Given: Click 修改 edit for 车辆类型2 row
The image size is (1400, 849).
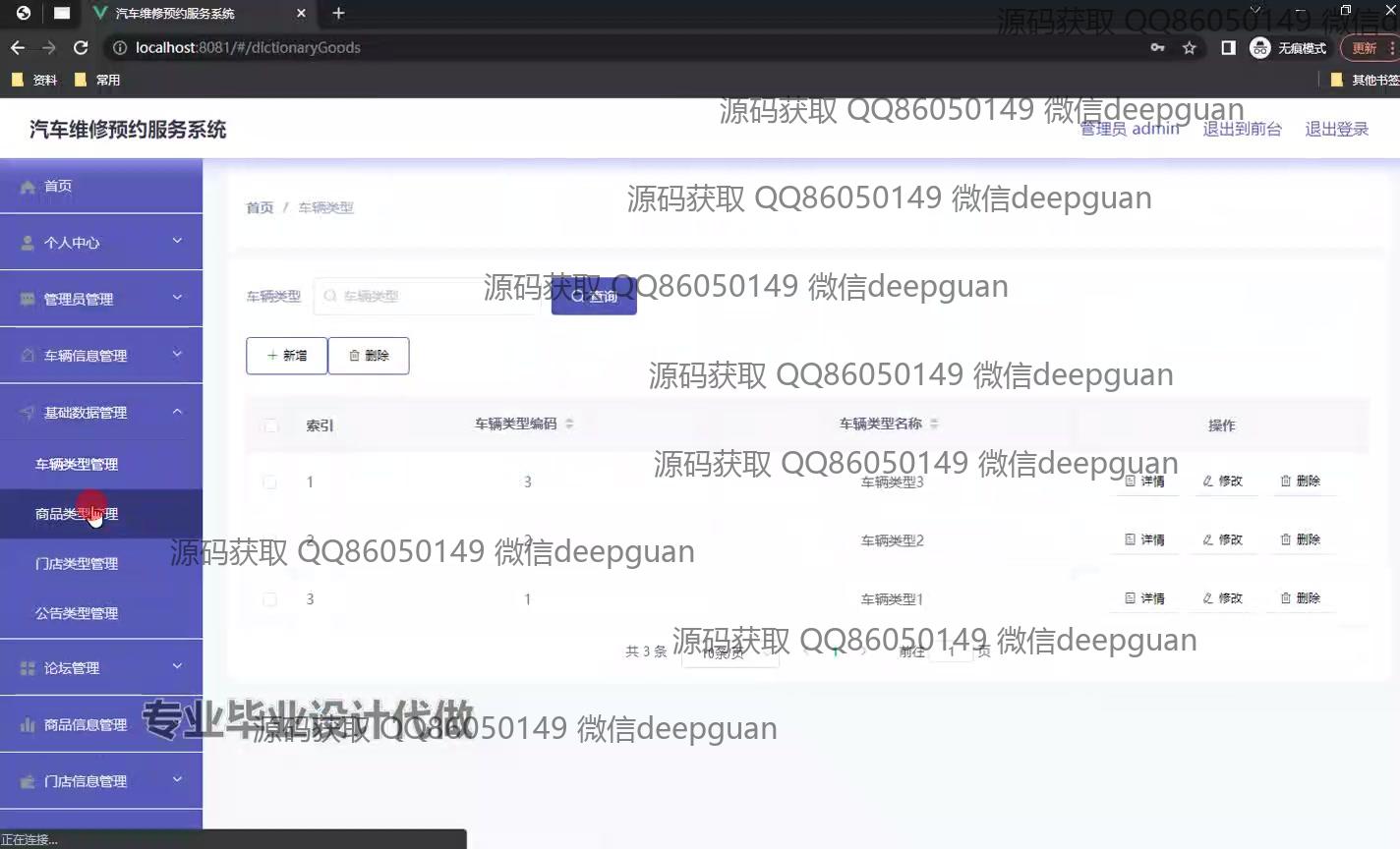Looking at the screenshot, I should (x=1223, y=539).
